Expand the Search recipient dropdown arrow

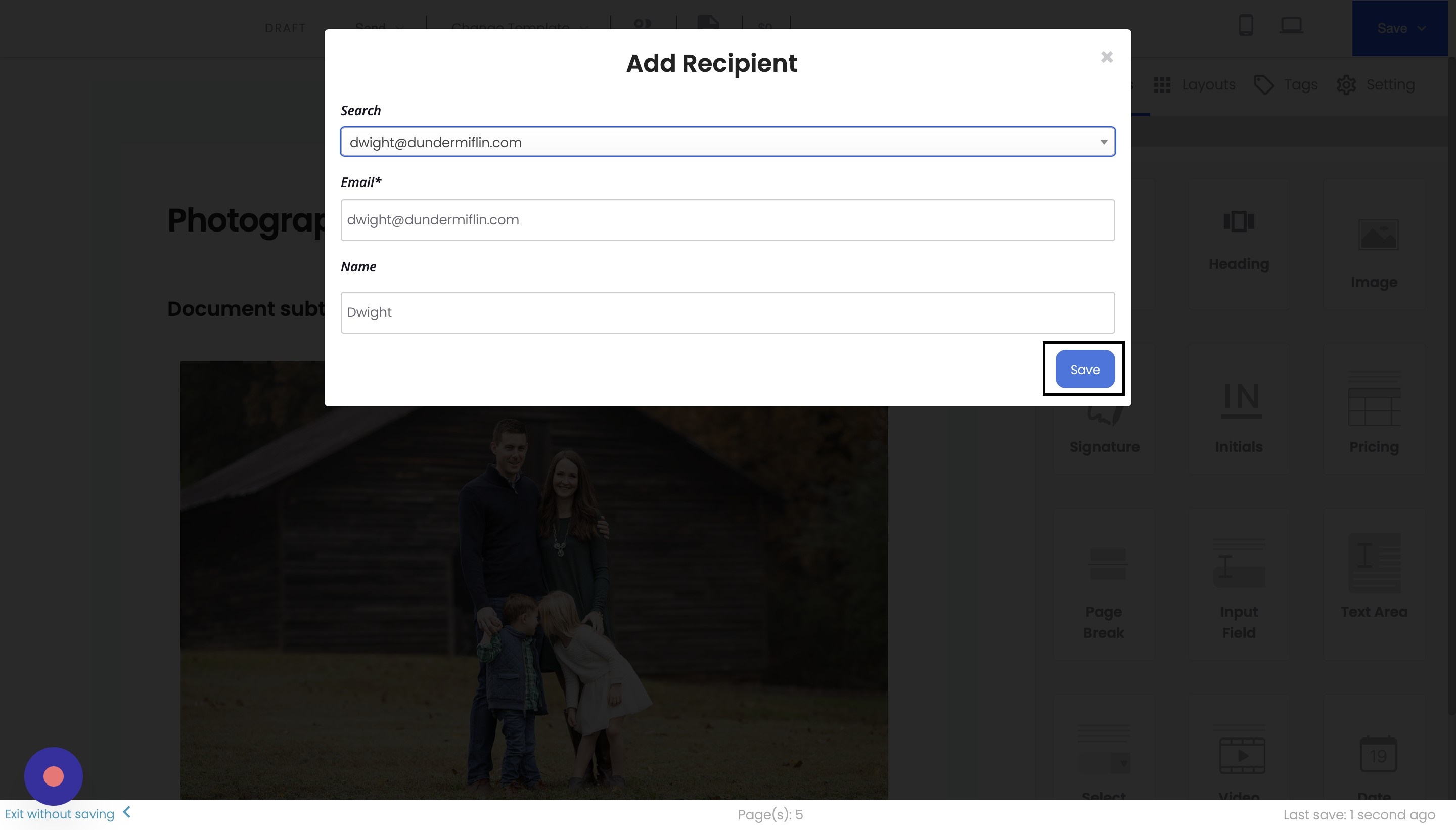tap(1103, 142)
